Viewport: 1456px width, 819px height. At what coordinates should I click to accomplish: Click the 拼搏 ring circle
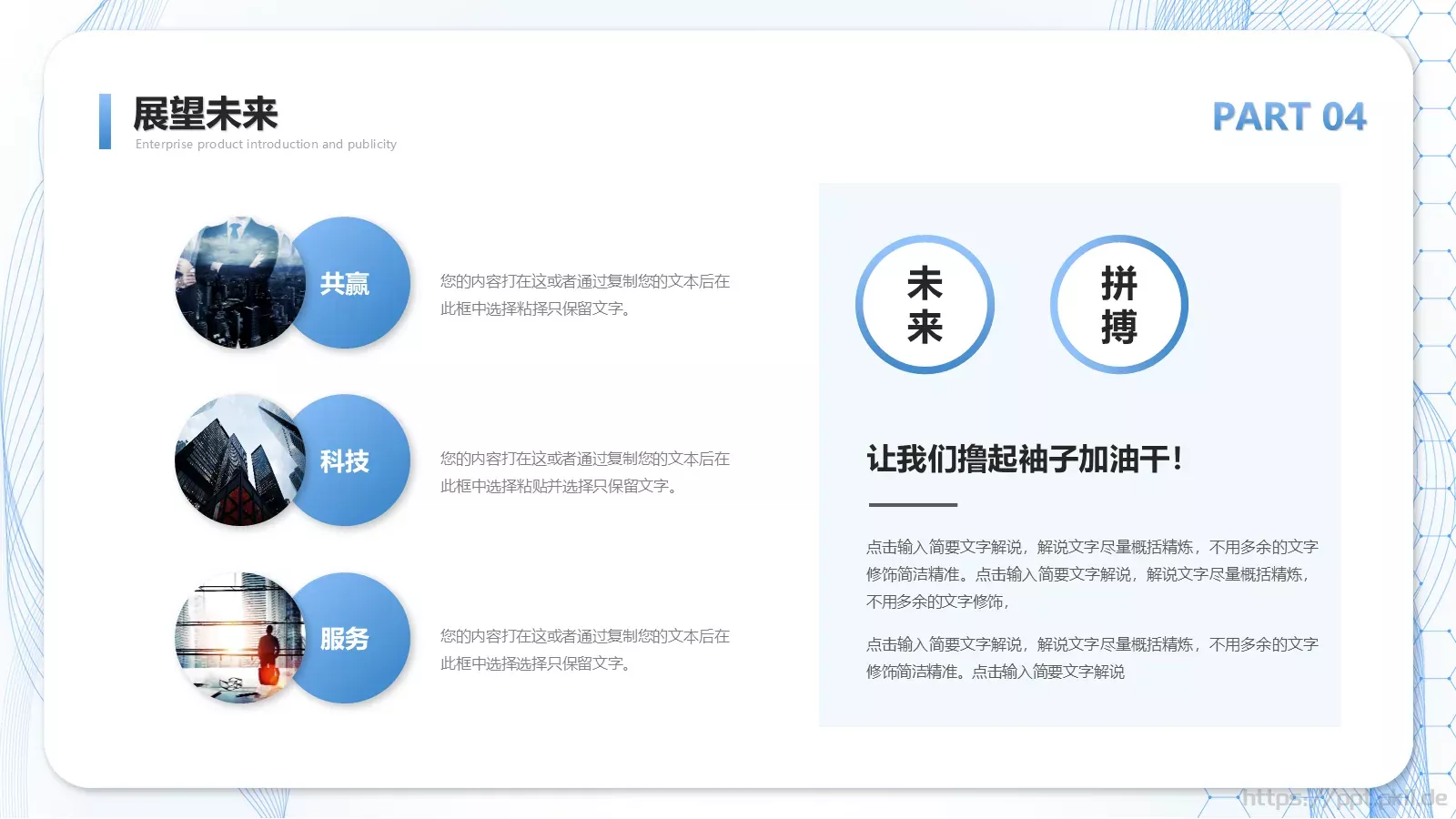(x=1119, y=305)
